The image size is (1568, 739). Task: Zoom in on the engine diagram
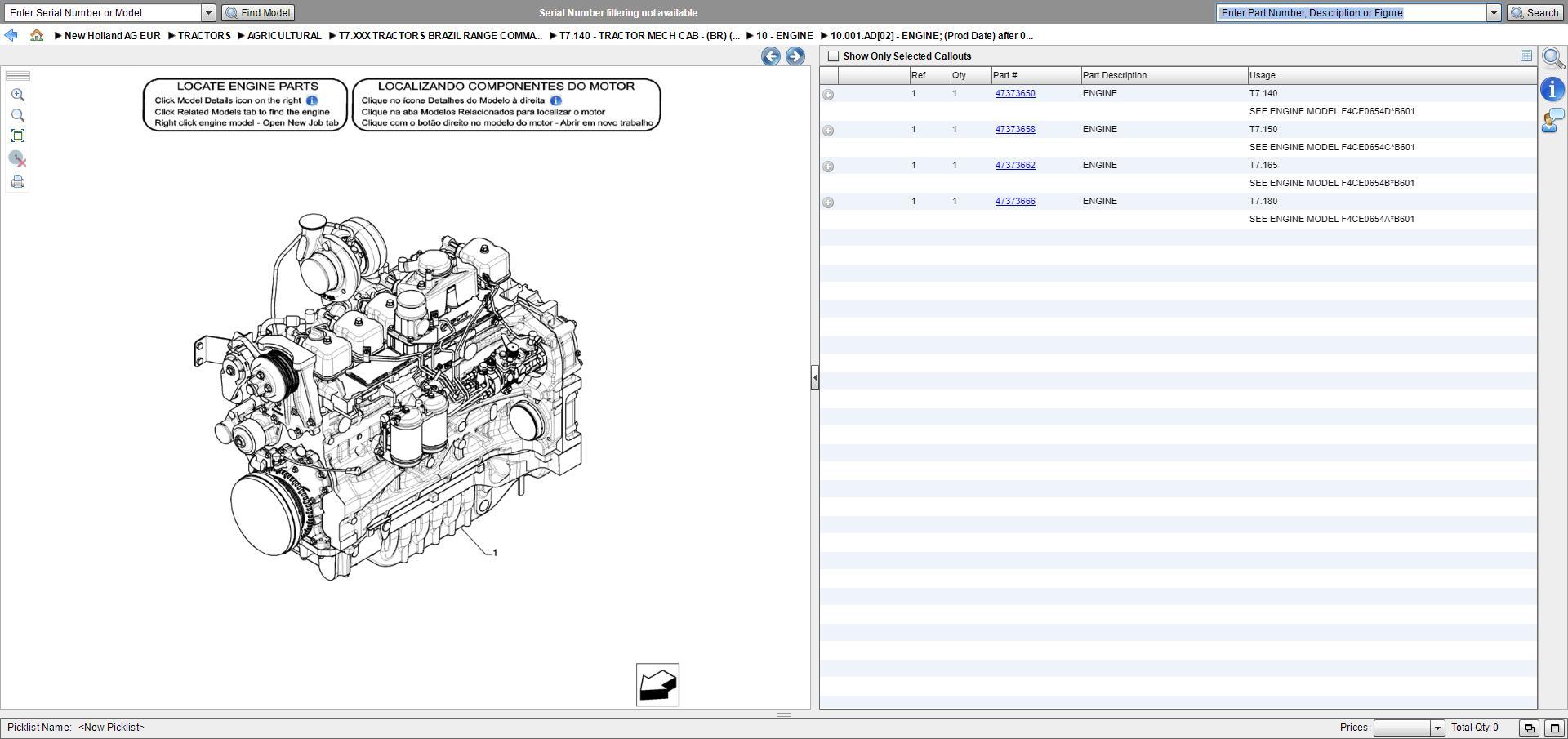coord(18,95)
